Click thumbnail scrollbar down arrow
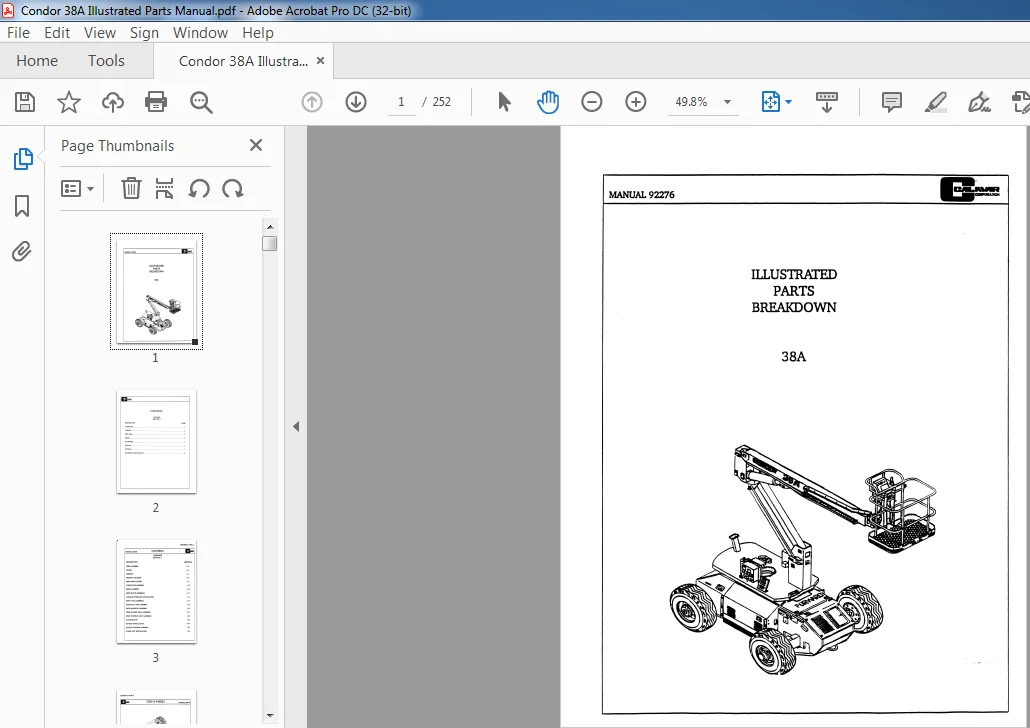The image size is (1030, 728). (270, 716)
